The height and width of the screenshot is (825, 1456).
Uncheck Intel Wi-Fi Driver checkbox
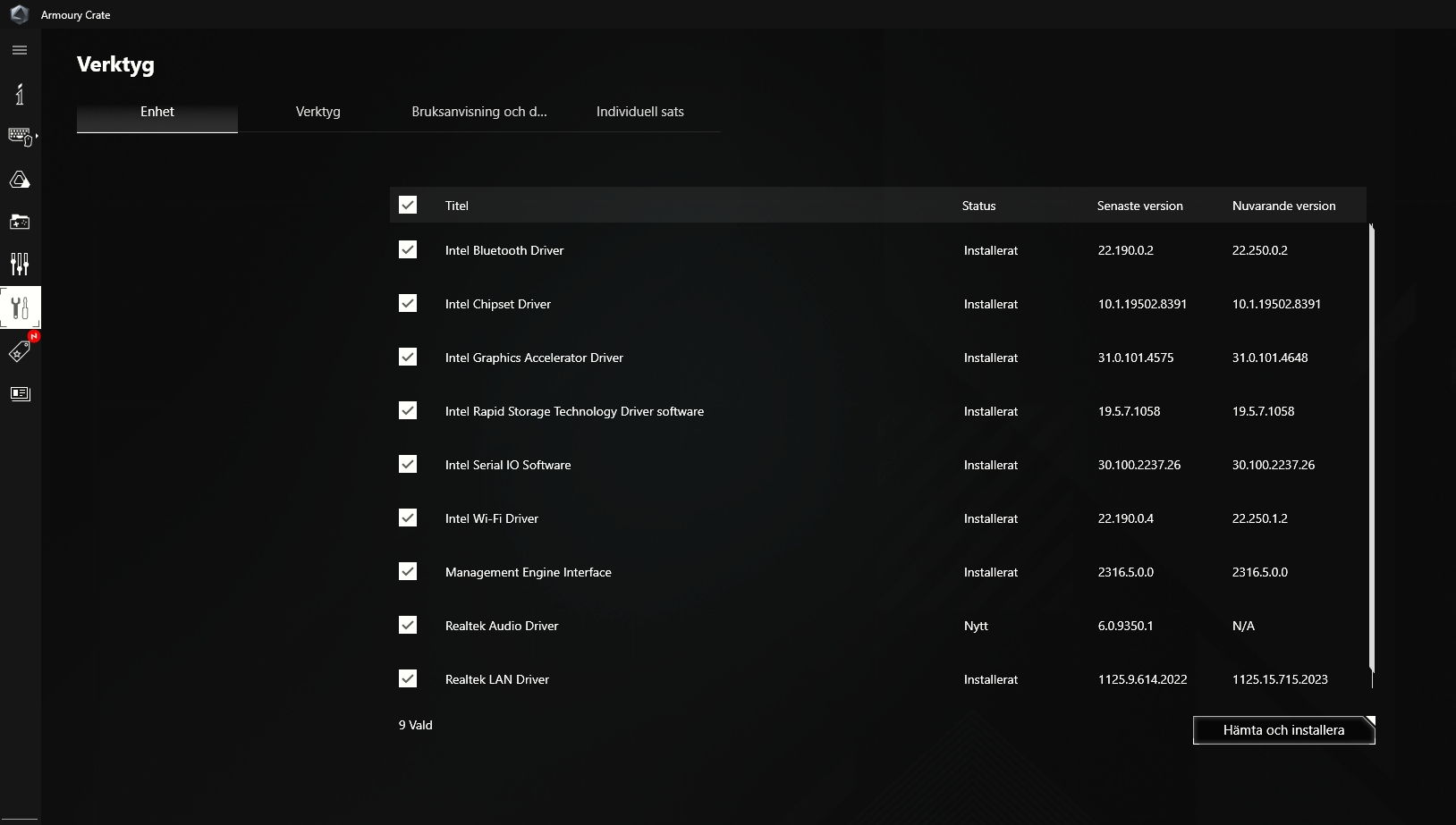click(x=408, y=518)
